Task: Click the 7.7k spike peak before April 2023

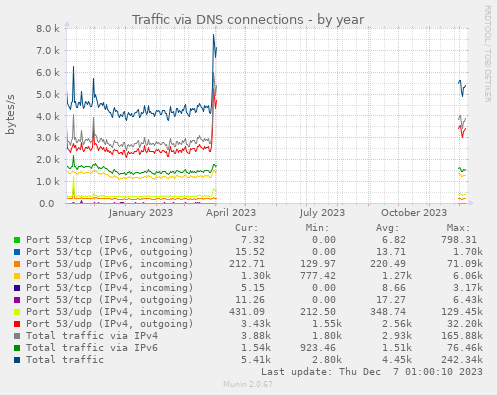Action: click(214, 35)
